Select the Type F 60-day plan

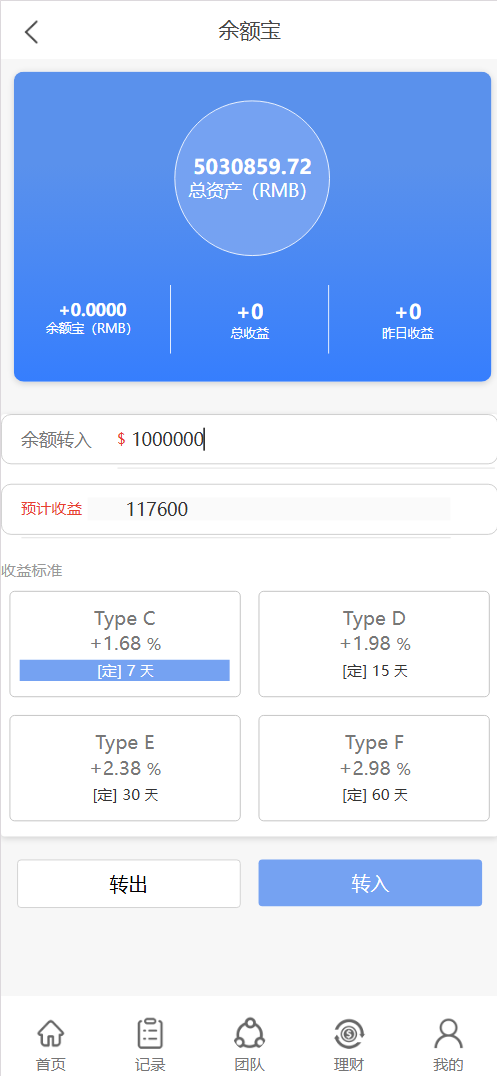(374, 768)
